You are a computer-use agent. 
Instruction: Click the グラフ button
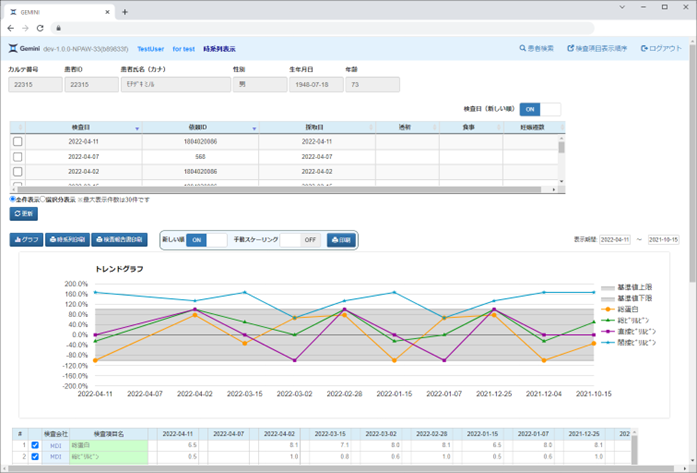pyautogui.click(x=26, y=240)
